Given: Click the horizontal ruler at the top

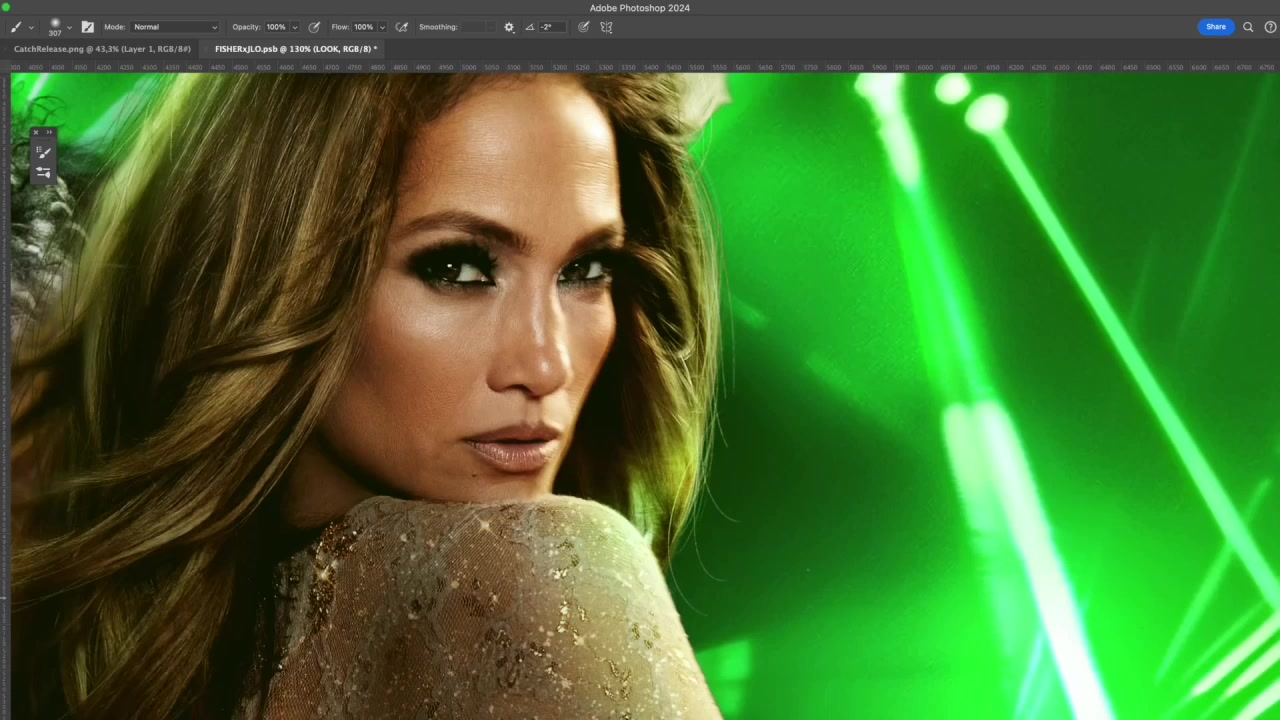Looking at the screenshot, I should point(645,67).
